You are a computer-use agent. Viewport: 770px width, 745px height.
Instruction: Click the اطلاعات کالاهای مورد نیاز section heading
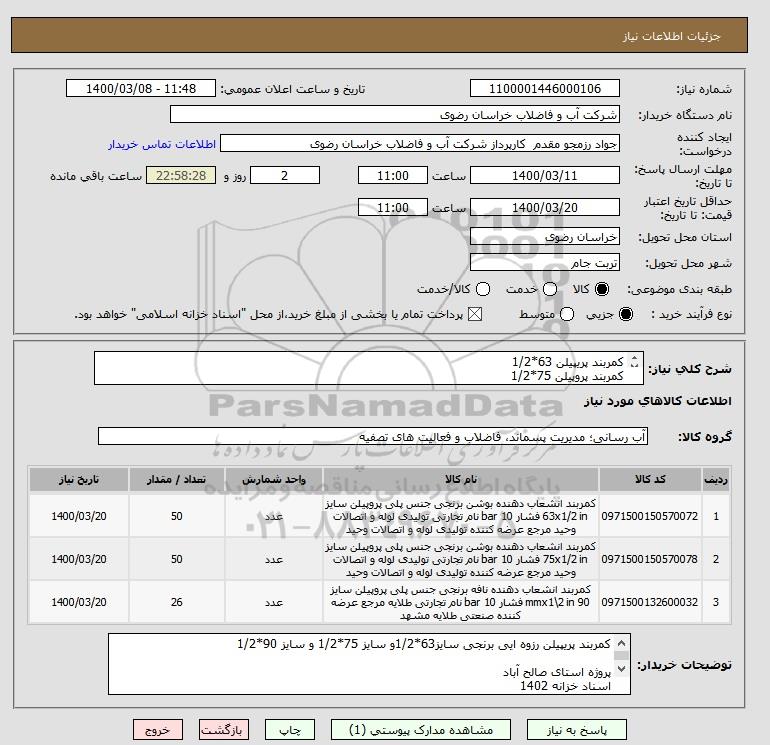pos(658,401)
